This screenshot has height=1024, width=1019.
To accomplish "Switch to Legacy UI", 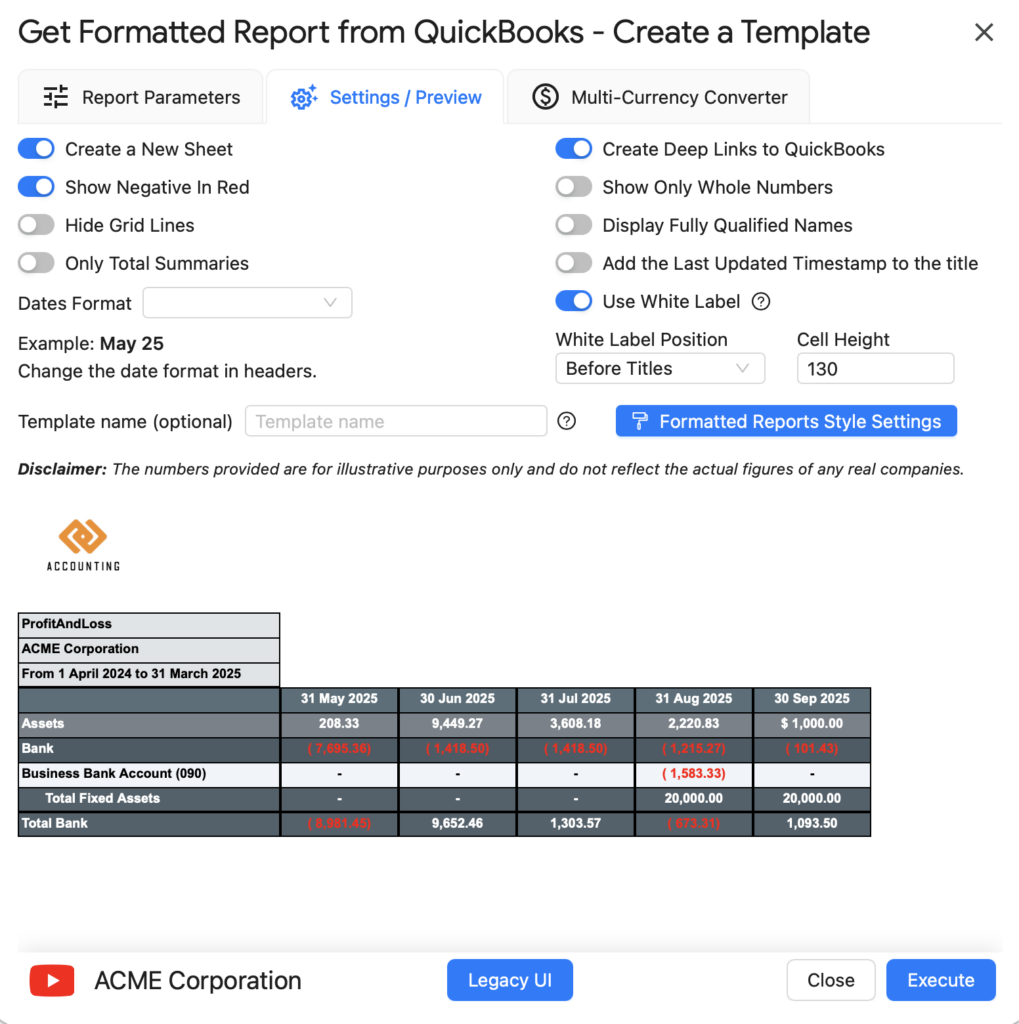I will click(509, 980).
